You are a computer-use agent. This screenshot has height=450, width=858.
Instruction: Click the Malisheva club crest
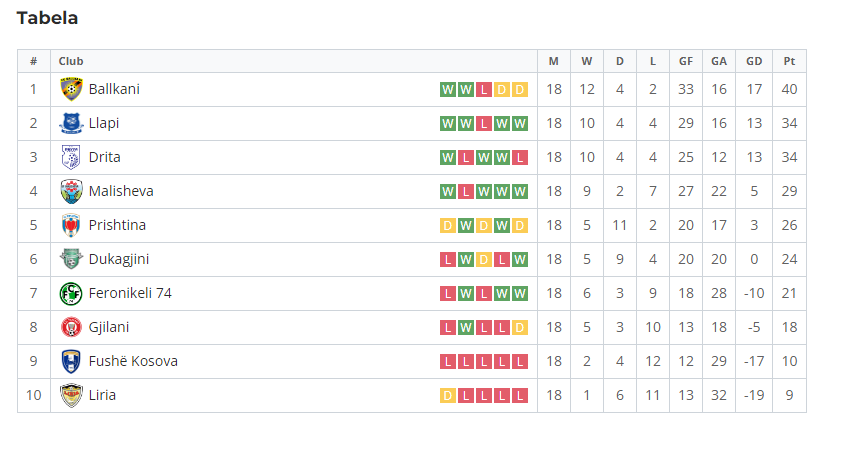click(71, 191)
